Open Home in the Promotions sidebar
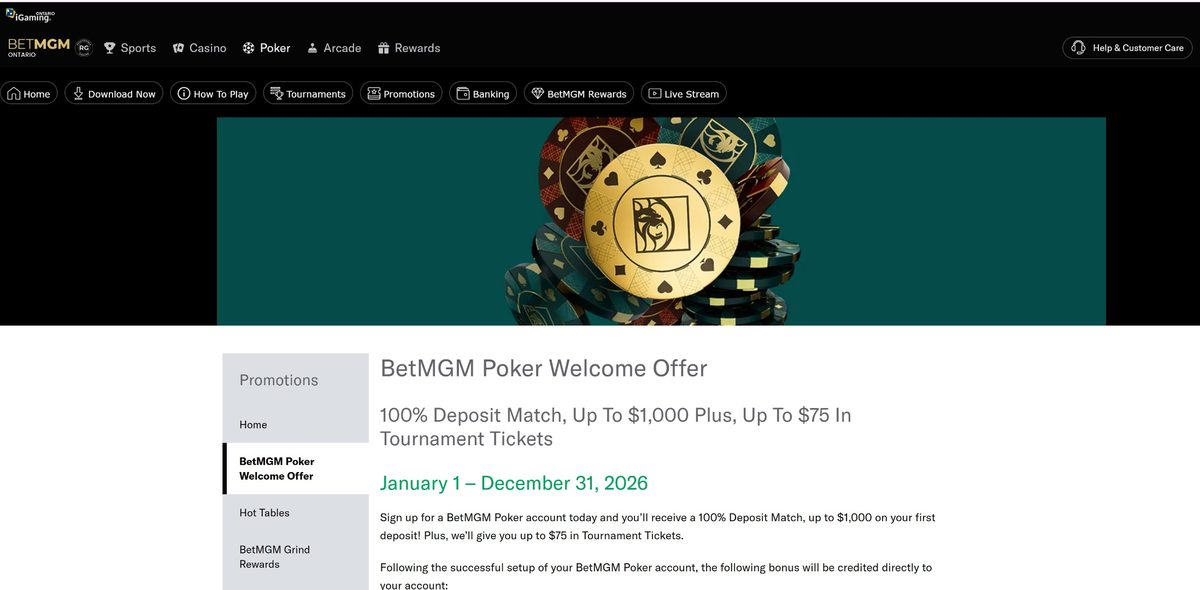This screenshot has height=590, width=1200. pyautogui.click(x=252, y=424)
